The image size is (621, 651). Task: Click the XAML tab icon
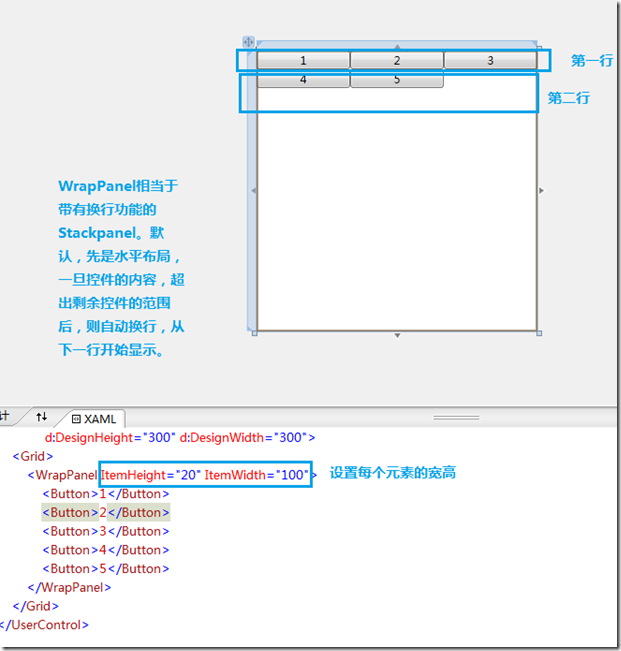pyautogui.click(x=76, y=419)
